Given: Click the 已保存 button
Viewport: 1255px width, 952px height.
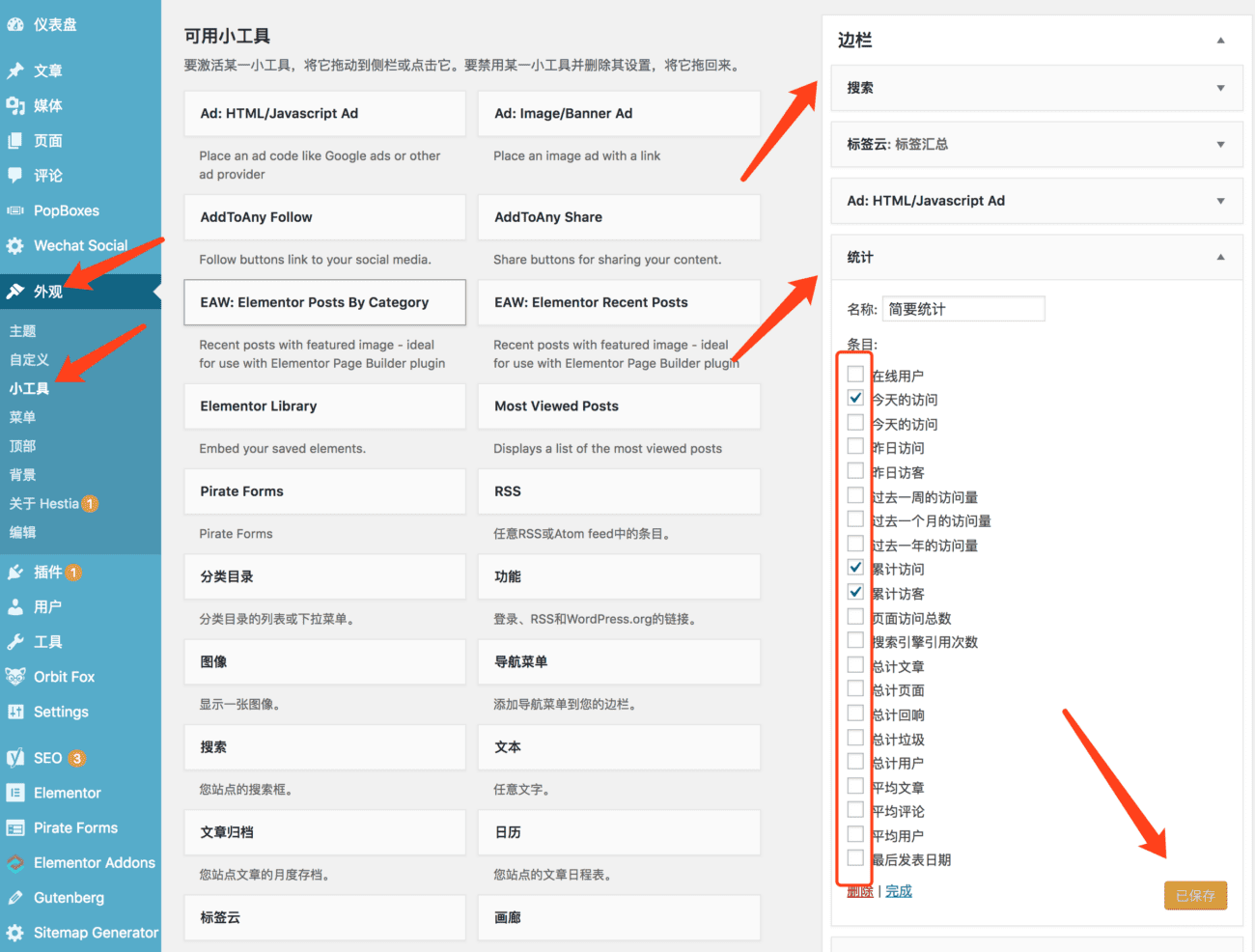Looking at the screenshot, I should click(1195, 895).
